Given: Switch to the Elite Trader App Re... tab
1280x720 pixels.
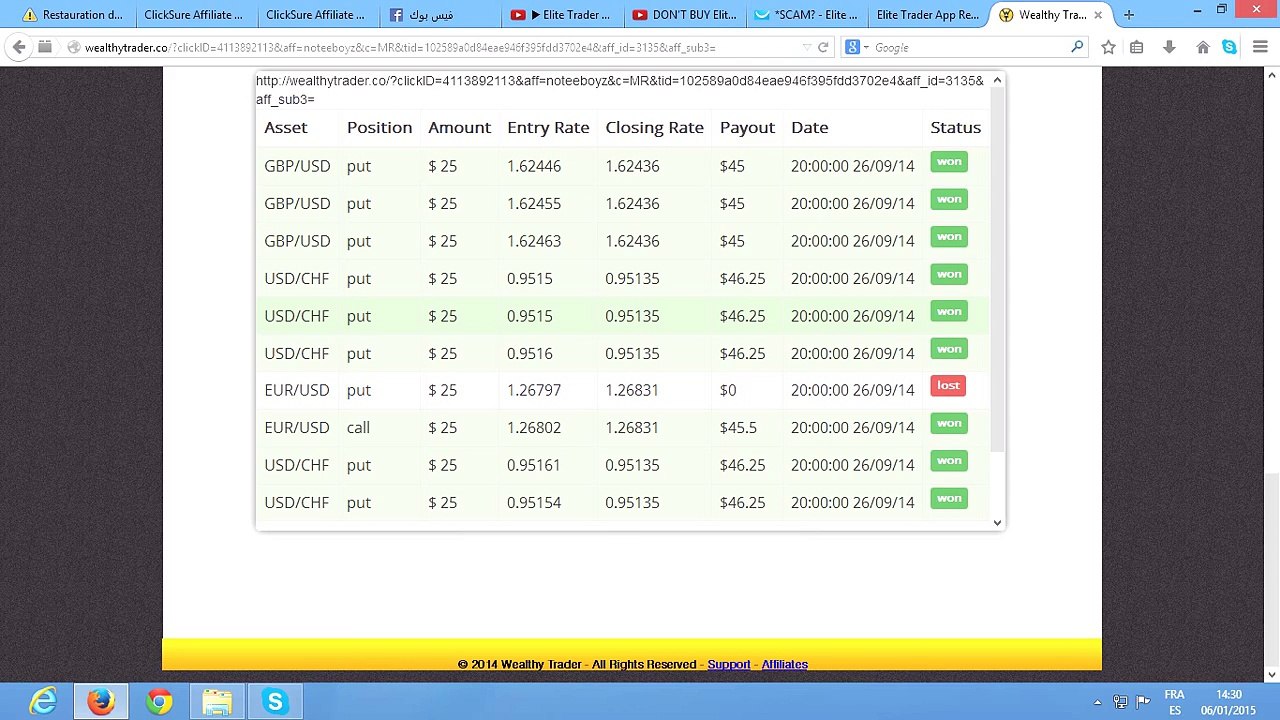Looking at the screenshot, I should click(x=927, y=15).
